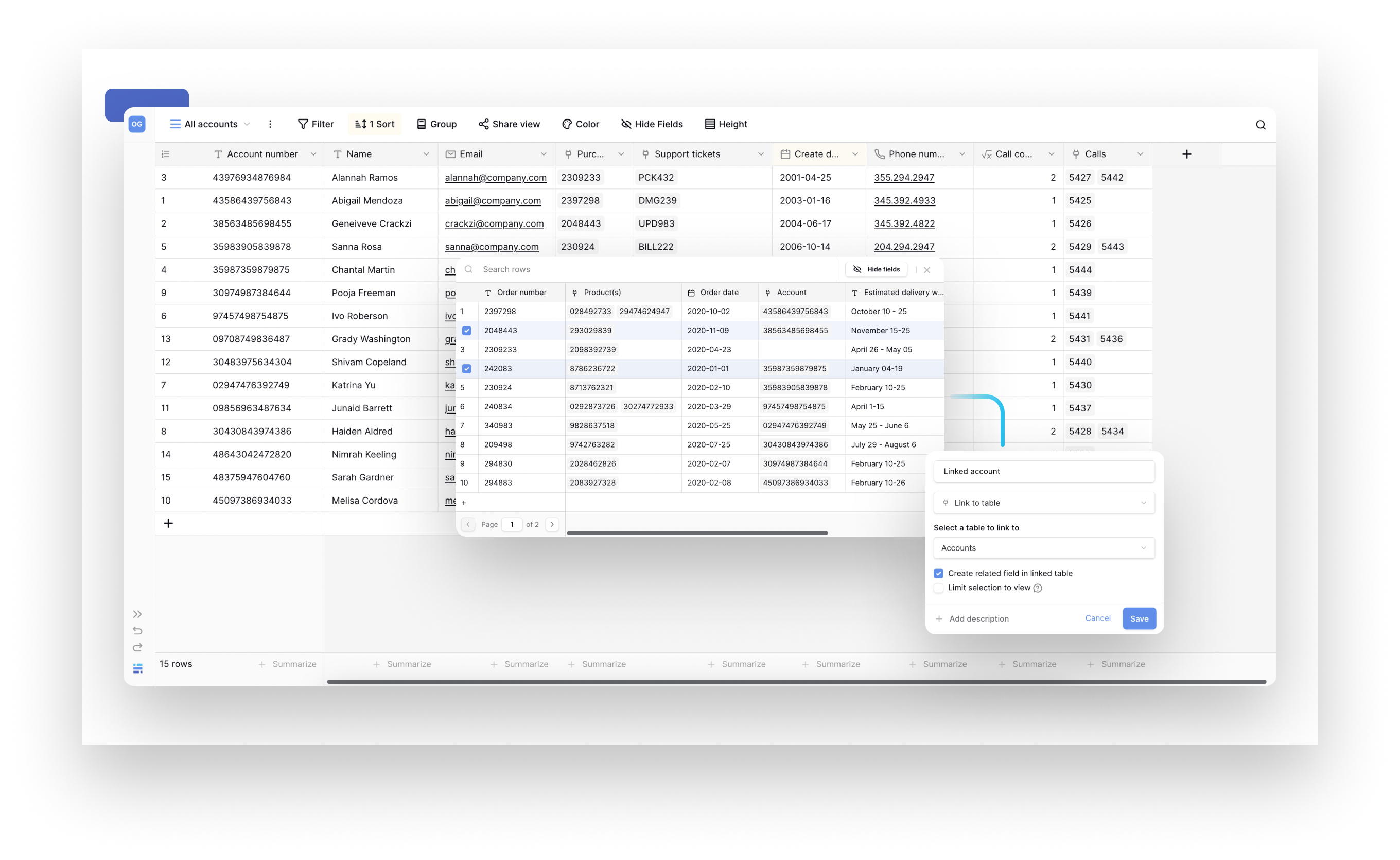This screenshot has width=1400, height=860.
Task: Enable Limit selection to view checkbox
Action: 938,588
